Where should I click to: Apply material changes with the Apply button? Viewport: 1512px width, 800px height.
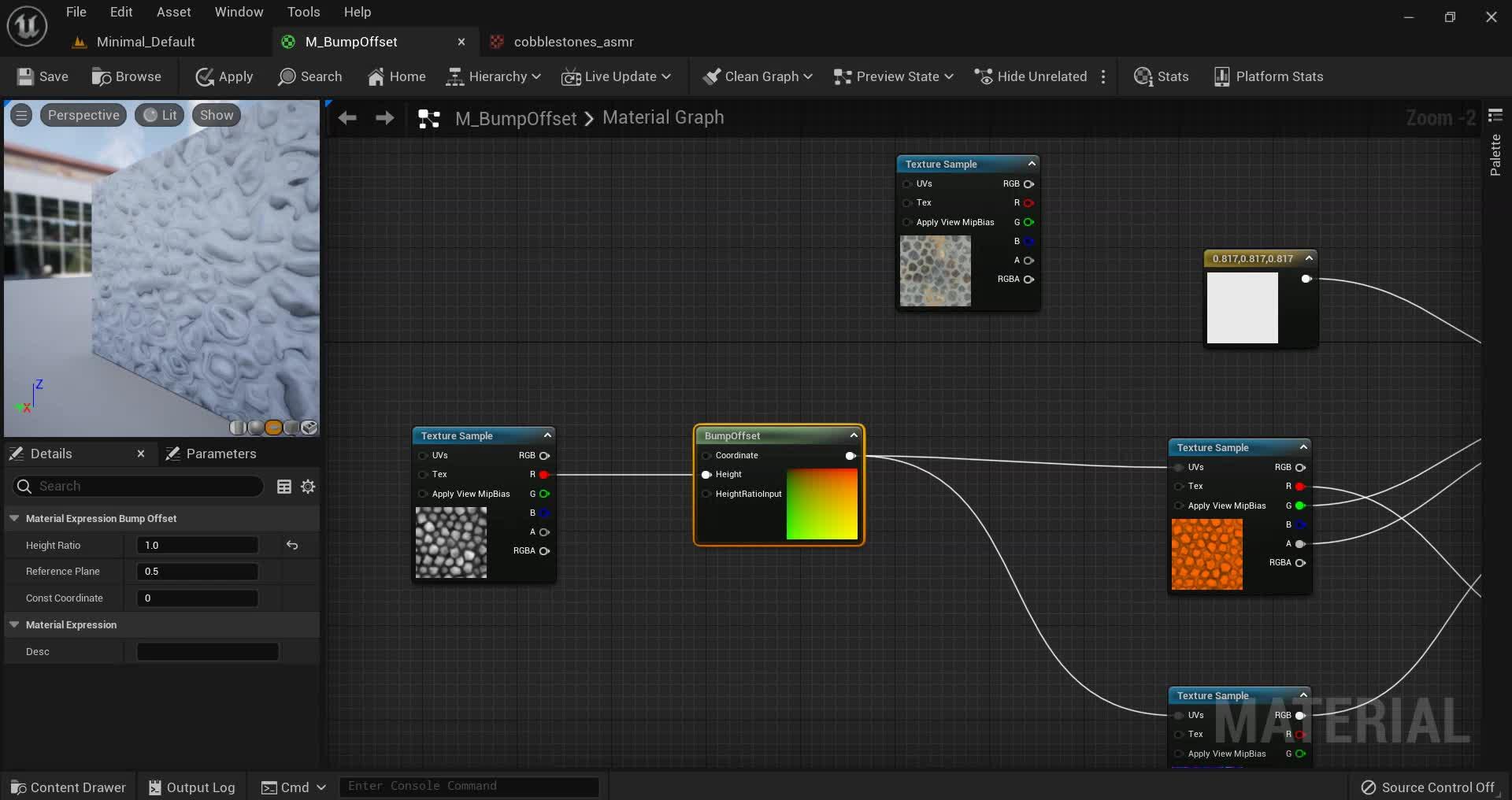(224, 76)
